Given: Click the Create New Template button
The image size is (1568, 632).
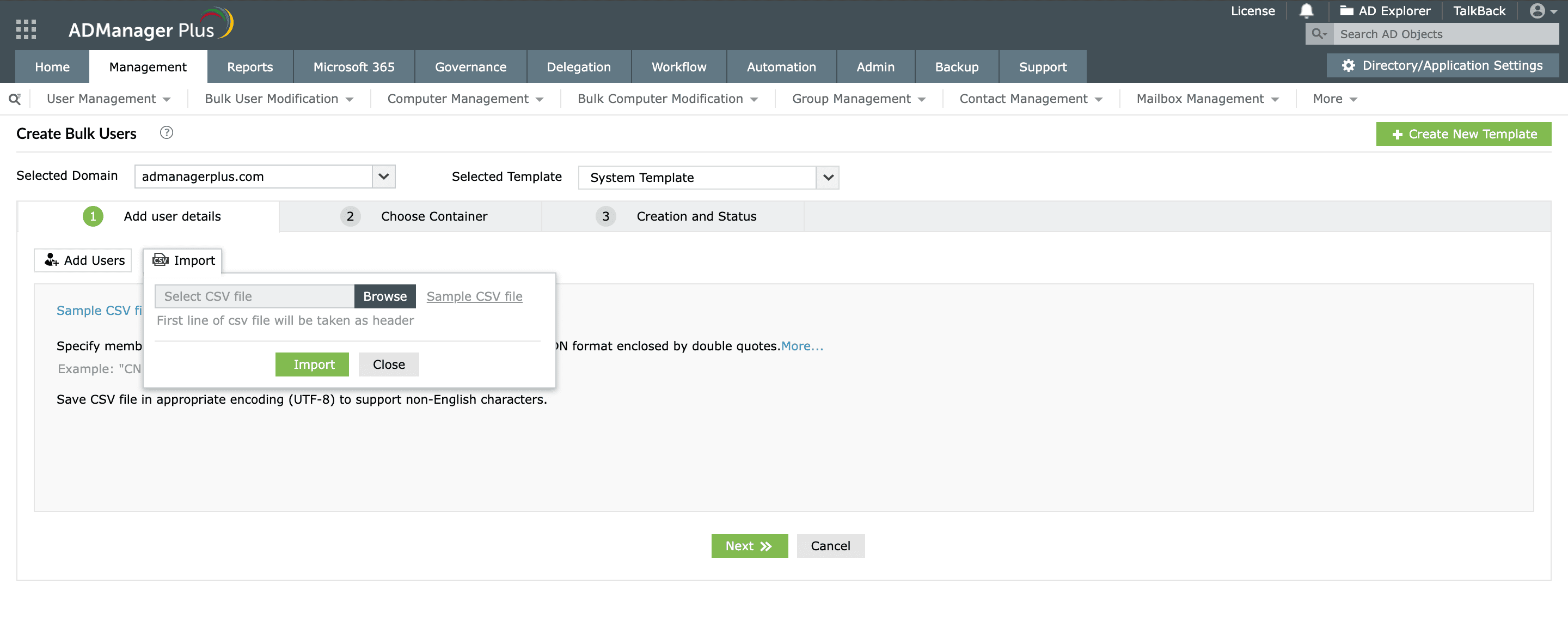Looking at the screenshot, I should tap(1463, 134).
